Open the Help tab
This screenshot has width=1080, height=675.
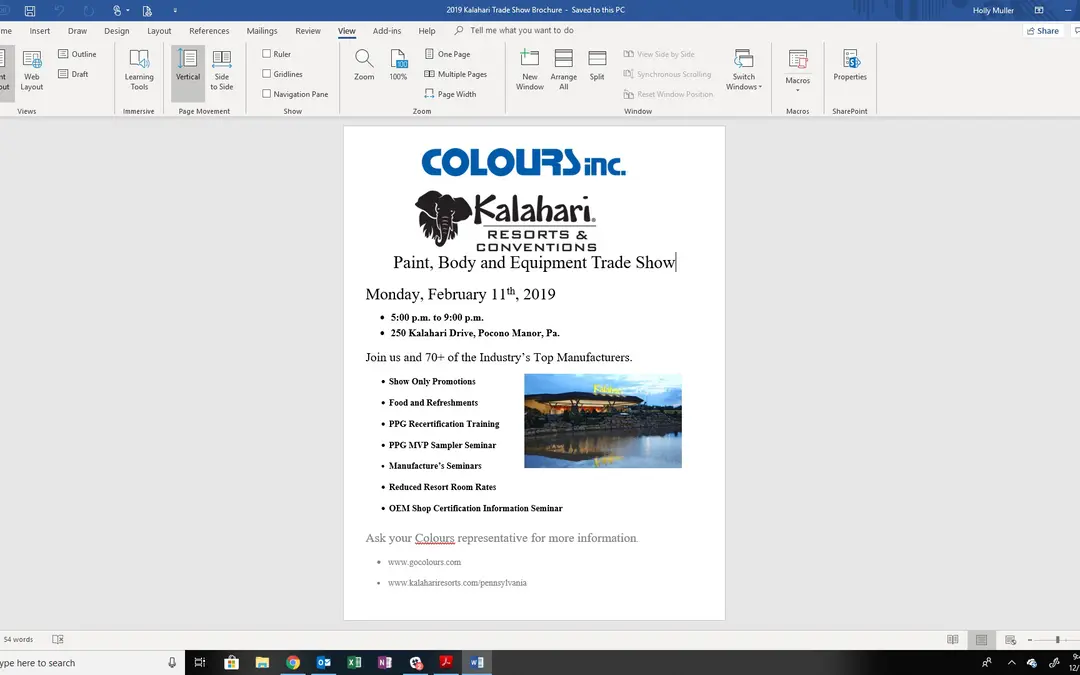click(x=427, y=31)
